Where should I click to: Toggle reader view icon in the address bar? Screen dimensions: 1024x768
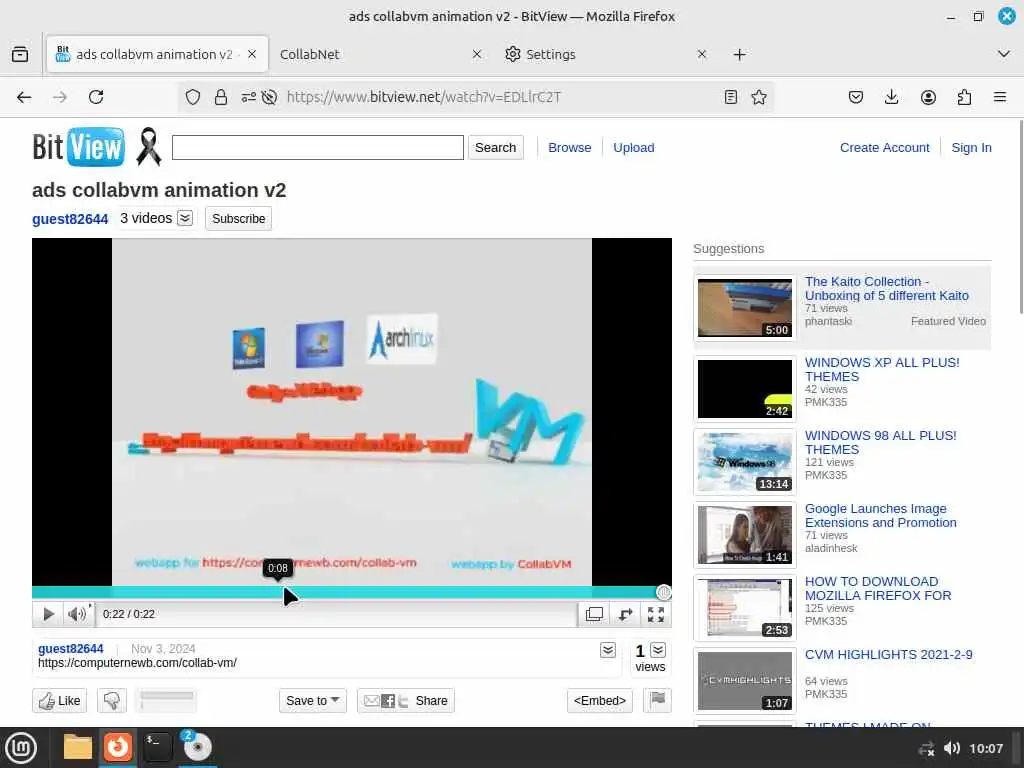(731, 97)
